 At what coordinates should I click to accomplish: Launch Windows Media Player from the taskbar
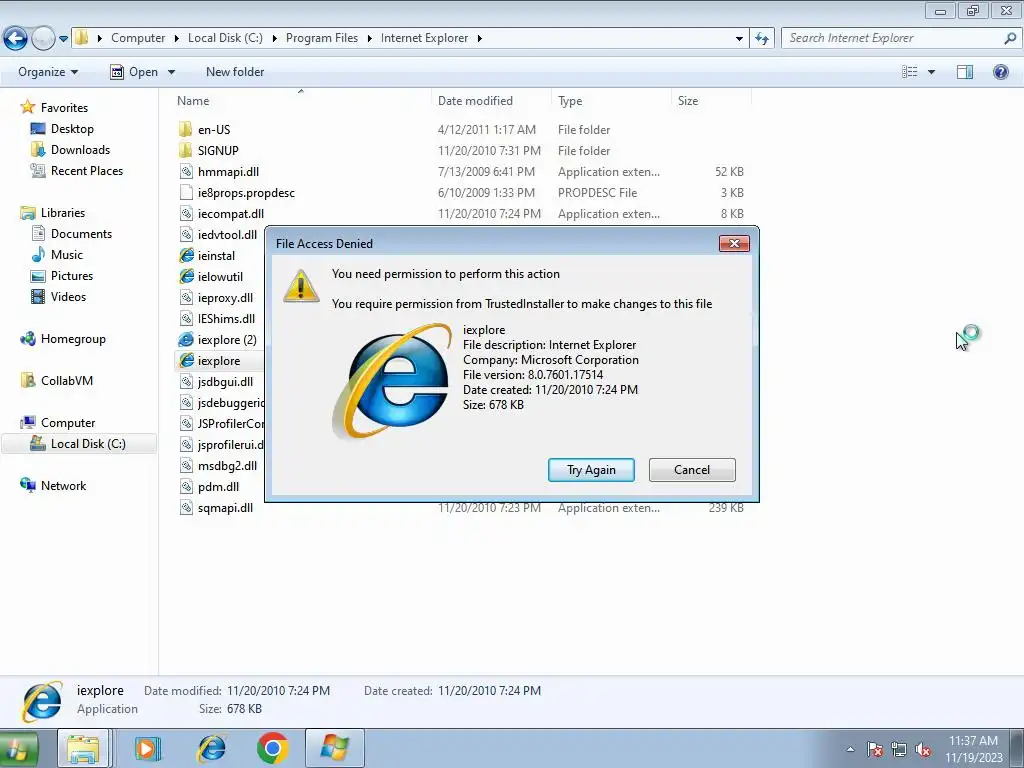click(148, 748)
